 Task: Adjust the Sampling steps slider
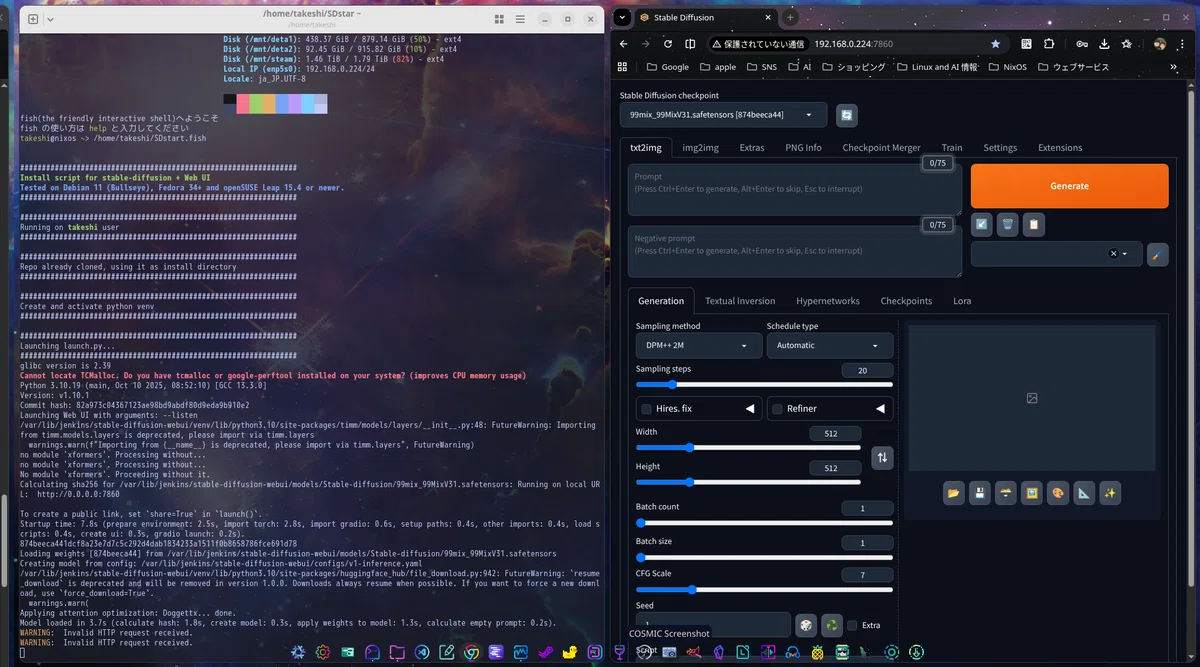tap(764, 384)
